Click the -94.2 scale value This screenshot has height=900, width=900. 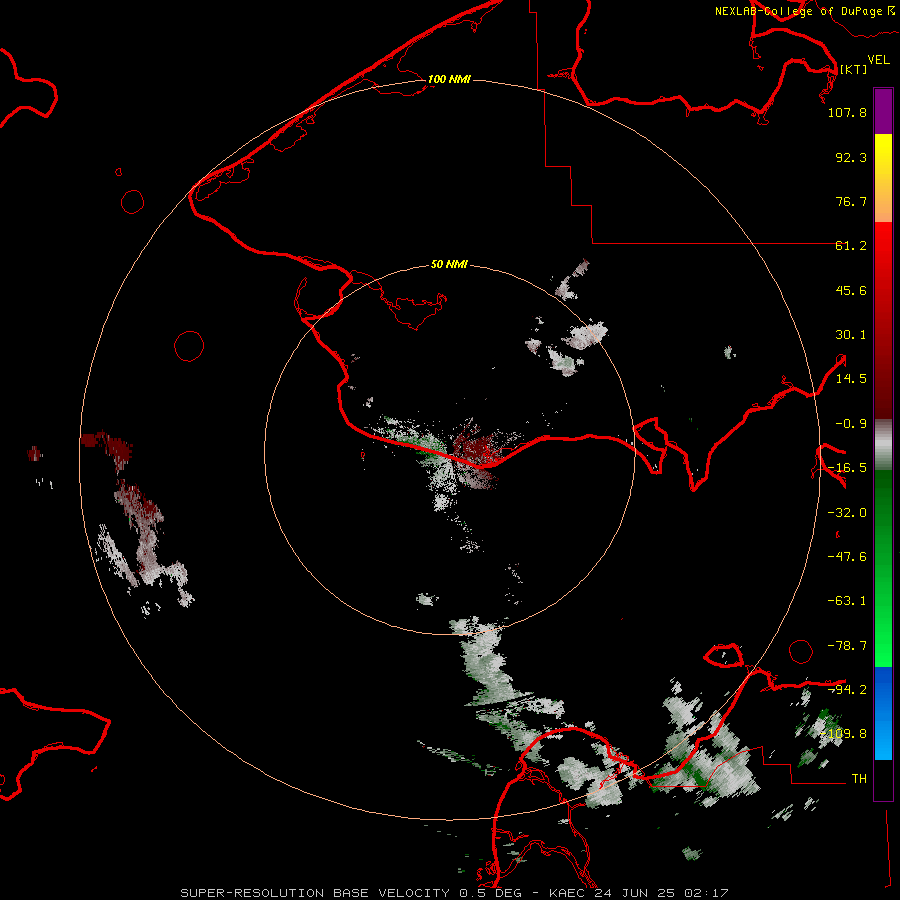click(847, 689)
